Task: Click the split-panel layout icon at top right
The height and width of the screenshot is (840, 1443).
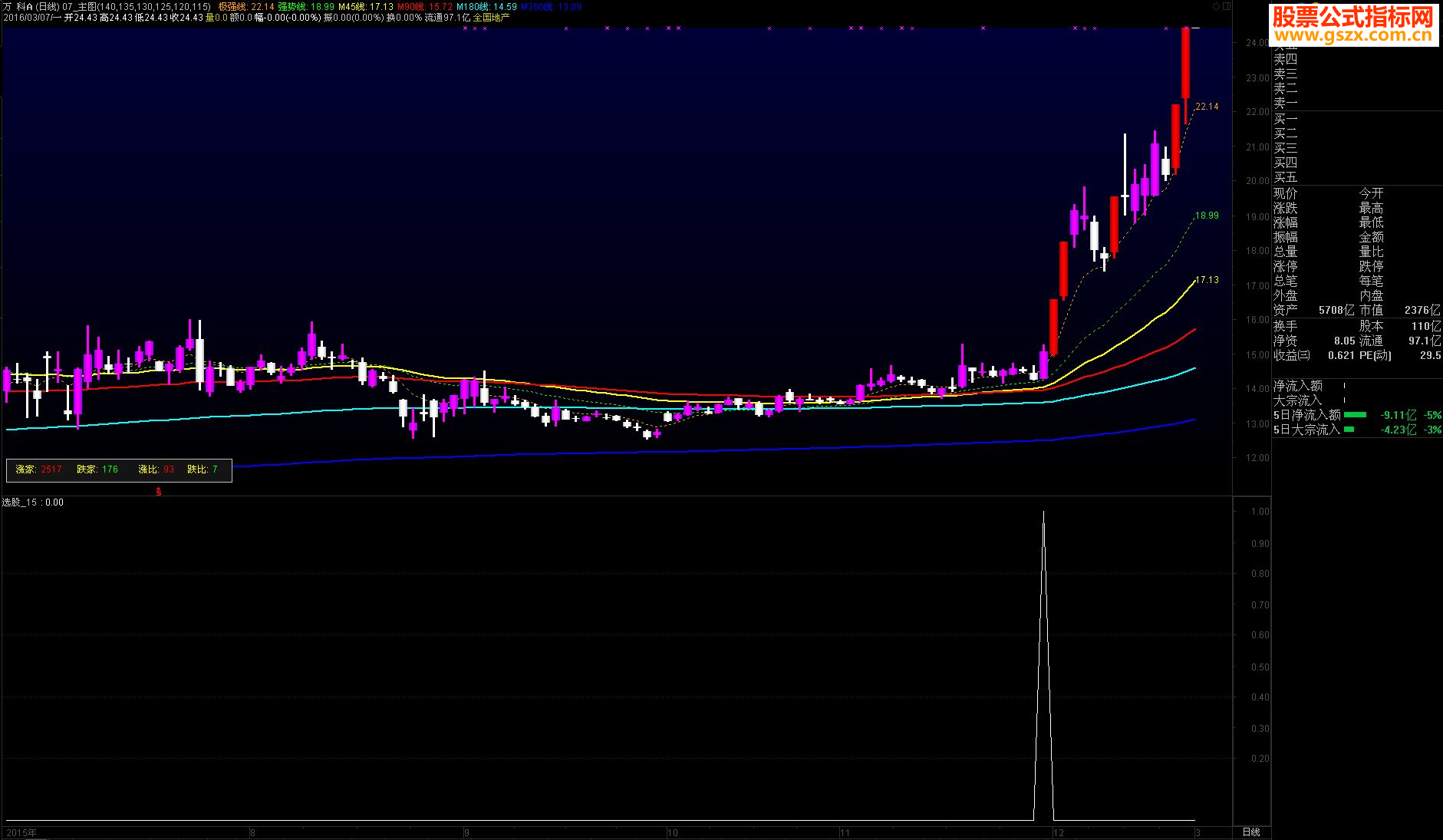Action: click(x=1227, y=6)
